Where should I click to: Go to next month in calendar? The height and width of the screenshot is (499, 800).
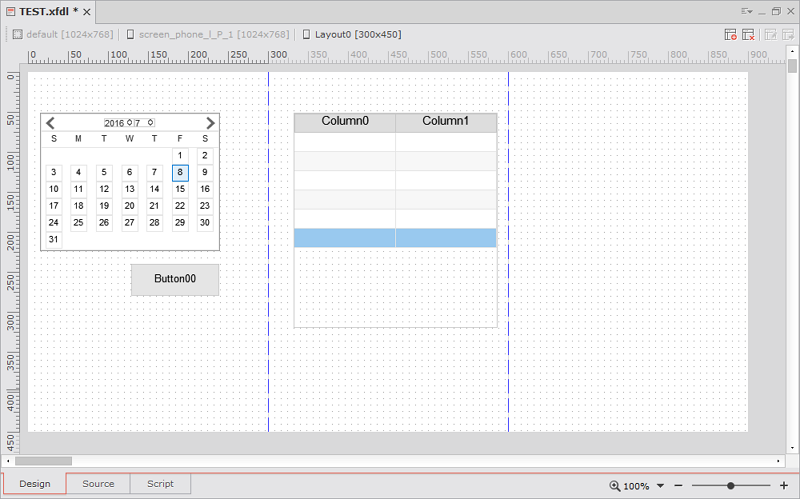tap(210, 123)
